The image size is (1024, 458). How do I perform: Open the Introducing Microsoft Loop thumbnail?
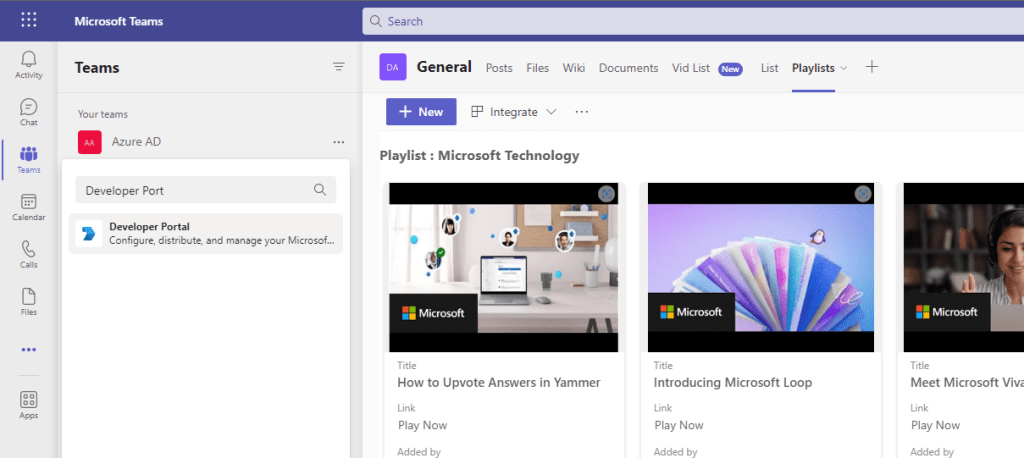point(761,267)
